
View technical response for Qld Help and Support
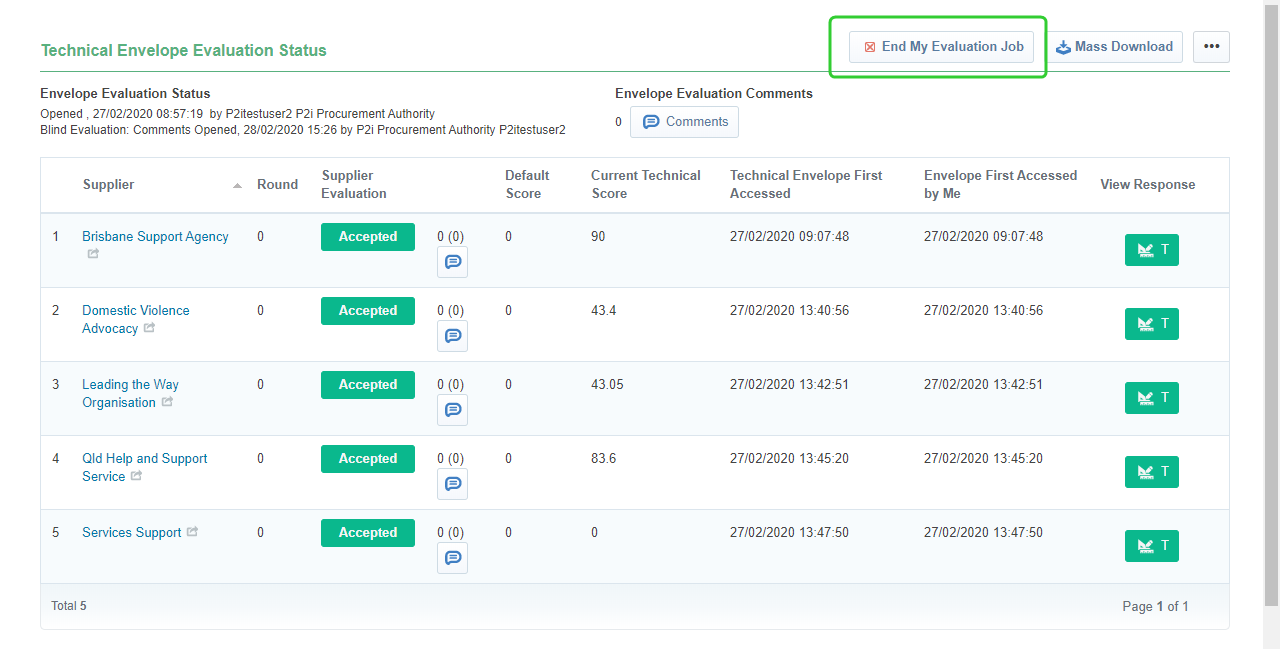(1151, 472)
